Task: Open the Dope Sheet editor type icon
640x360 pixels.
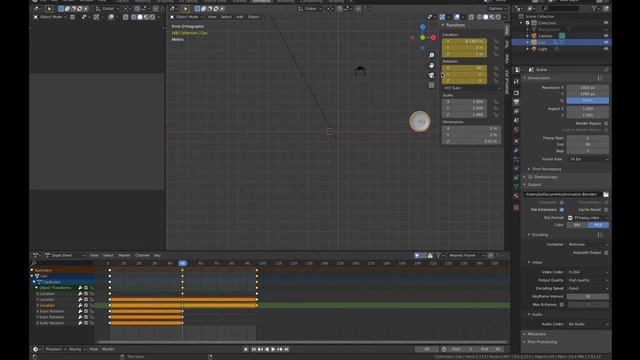Action: (36, 256)
